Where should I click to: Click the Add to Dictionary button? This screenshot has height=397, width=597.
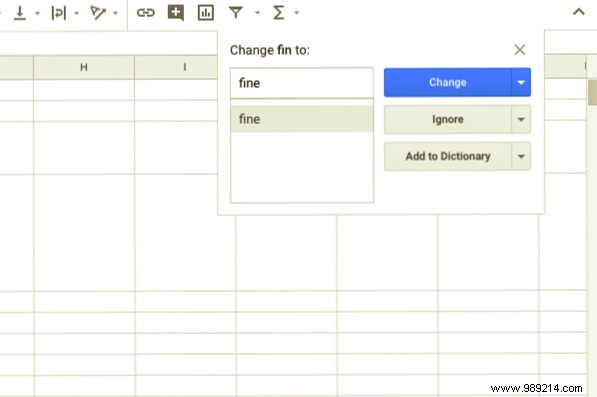coord(448,156)
